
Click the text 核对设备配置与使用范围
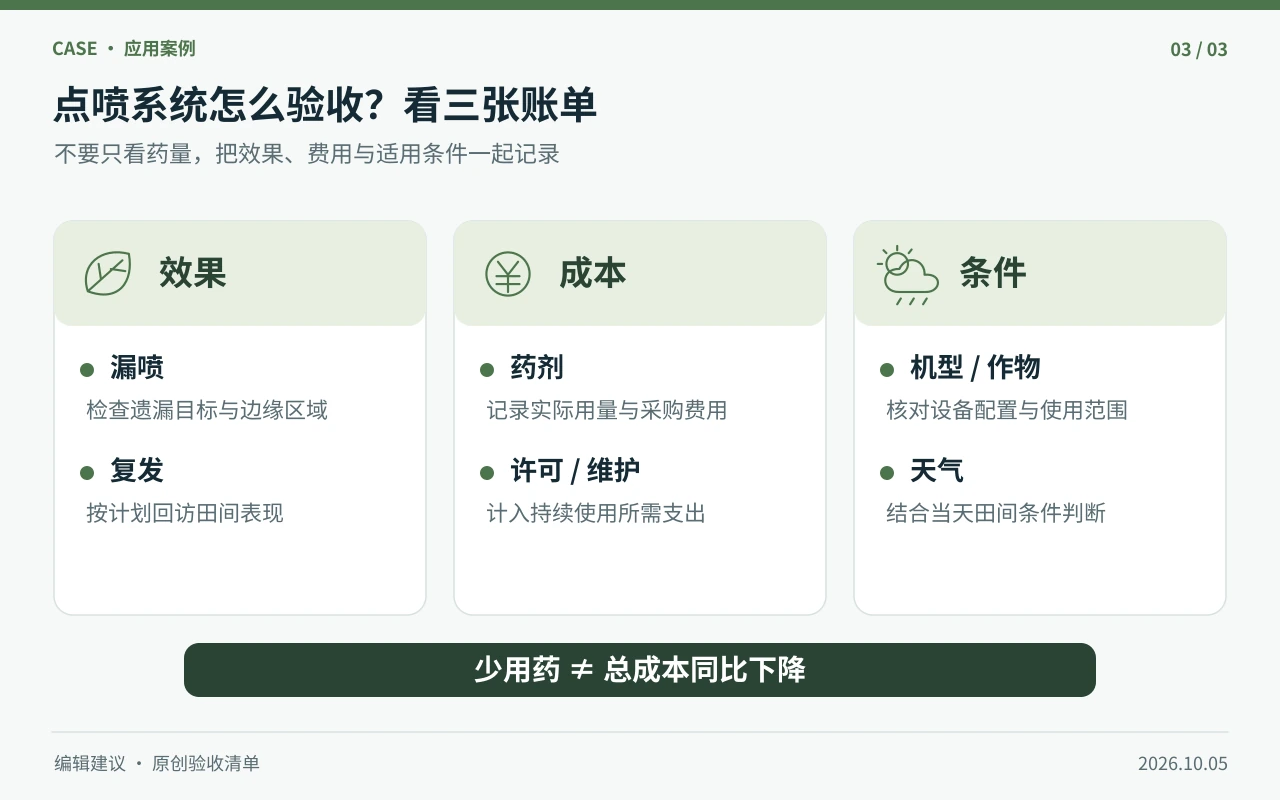click(1007, 410)
